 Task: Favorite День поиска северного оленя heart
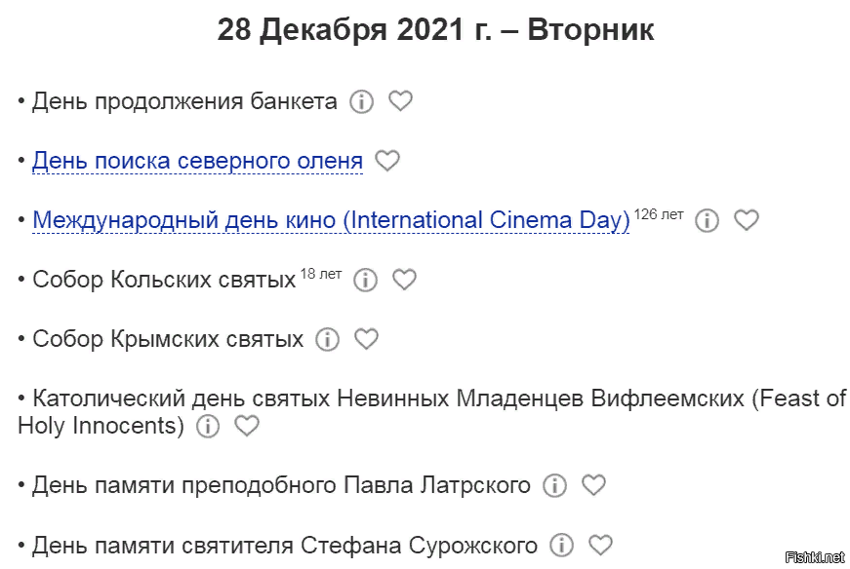(387, 160)
